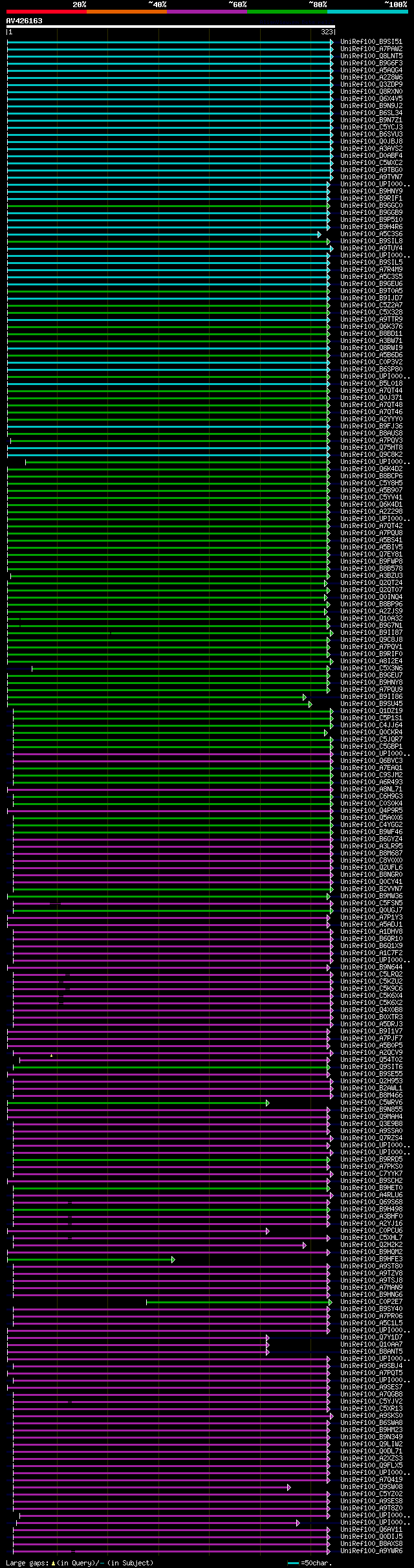The image size is (414, 1568).
Task: Click the purple alignment bar for Q2H2K2
Action: tap(159, 1245)
